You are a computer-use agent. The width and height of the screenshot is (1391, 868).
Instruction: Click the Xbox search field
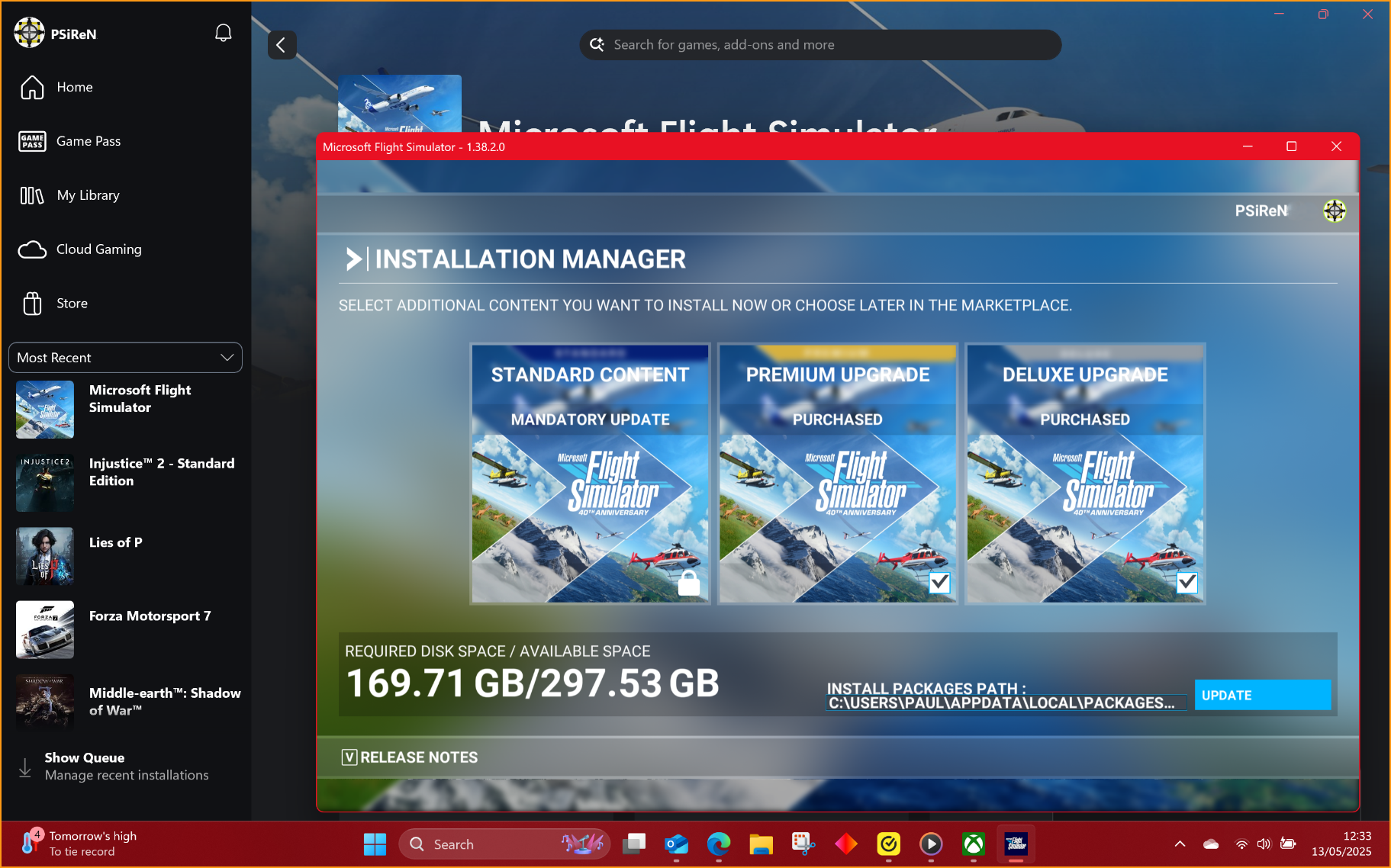(x=820, y=45)
